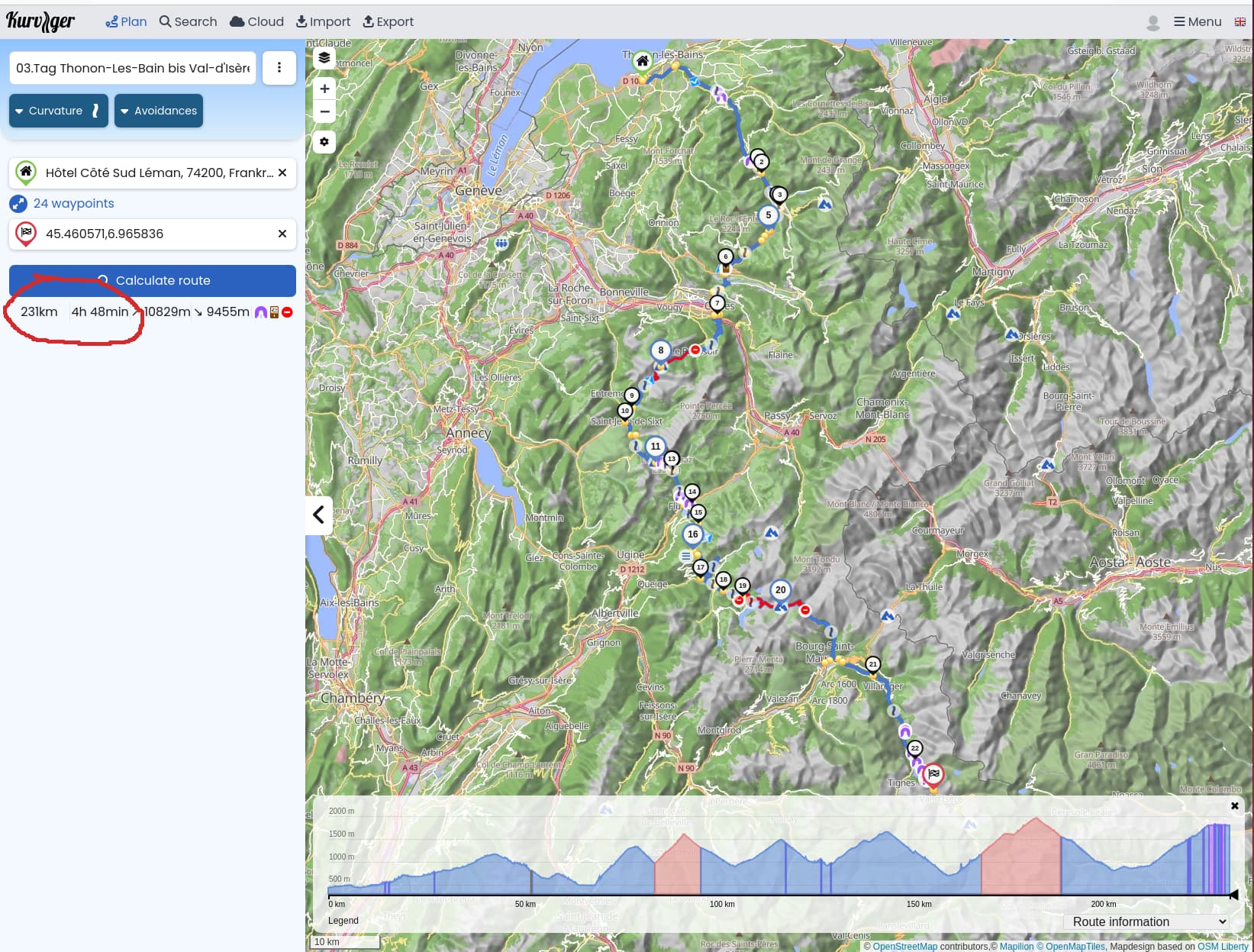The image size is (1254, 952).
Task: Expand the Curvature dropdown
Action: click(58, 111)
